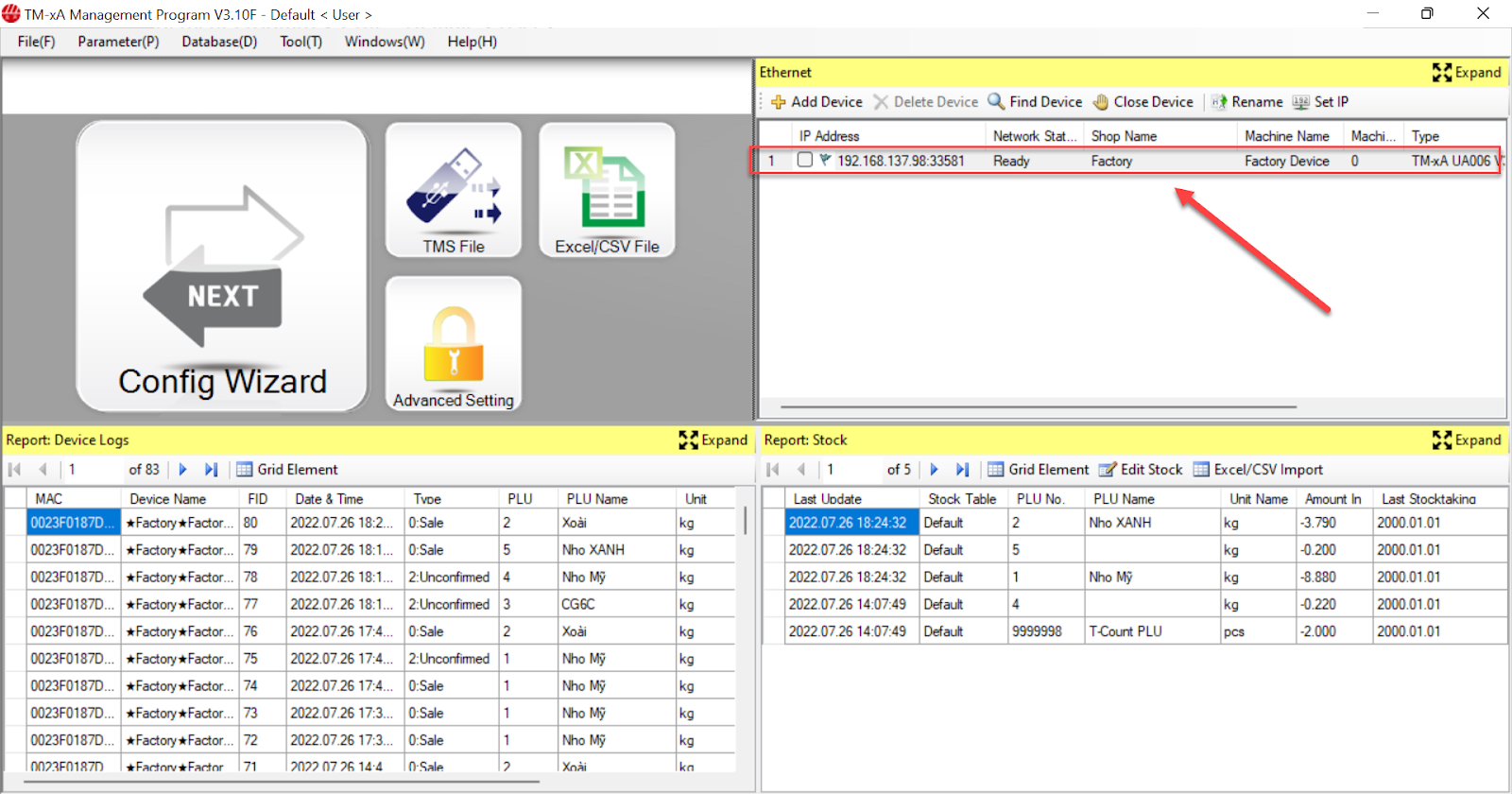The height and width of the screenshot is (794, 1512).
Task: Open the TMS File import tool
Action: (x=454, y=191)
